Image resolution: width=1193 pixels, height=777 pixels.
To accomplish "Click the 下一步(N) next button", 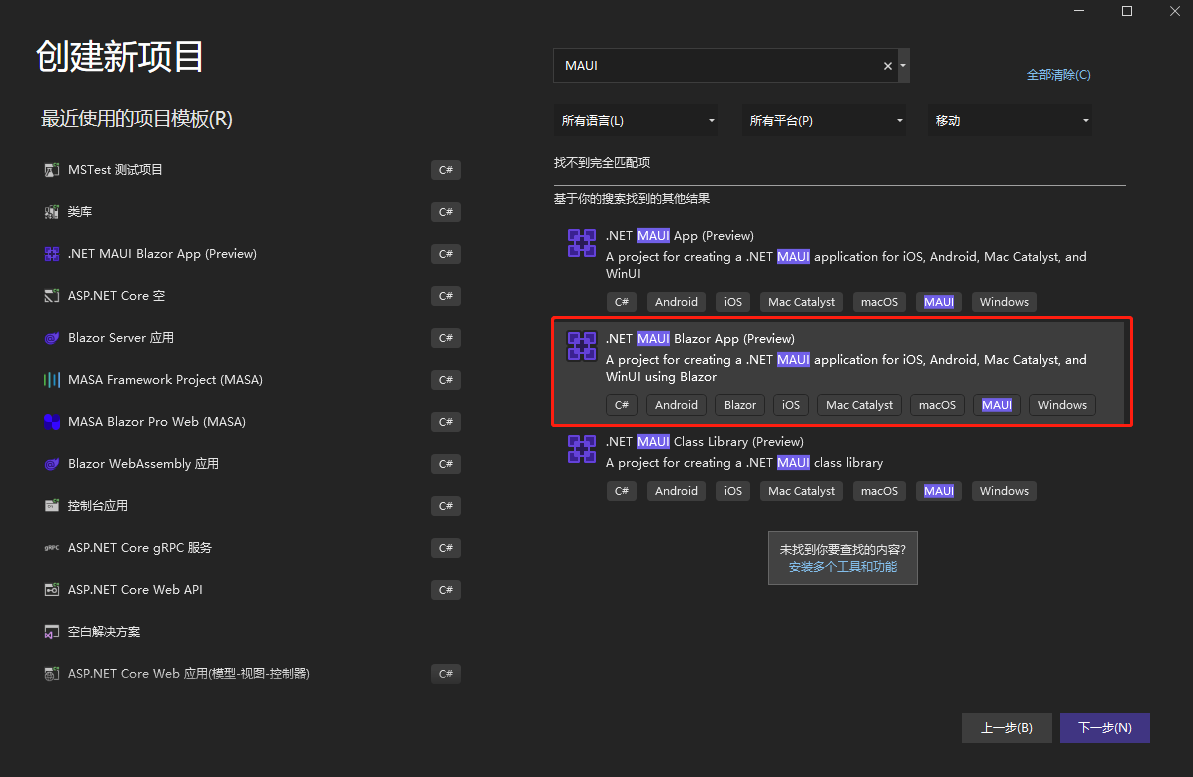I will [x=1104, y=728].
